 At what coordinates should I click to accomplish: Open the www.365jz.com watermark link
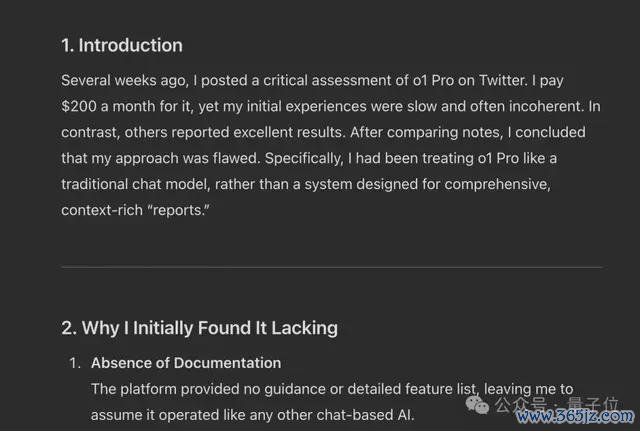pos(575,416)
